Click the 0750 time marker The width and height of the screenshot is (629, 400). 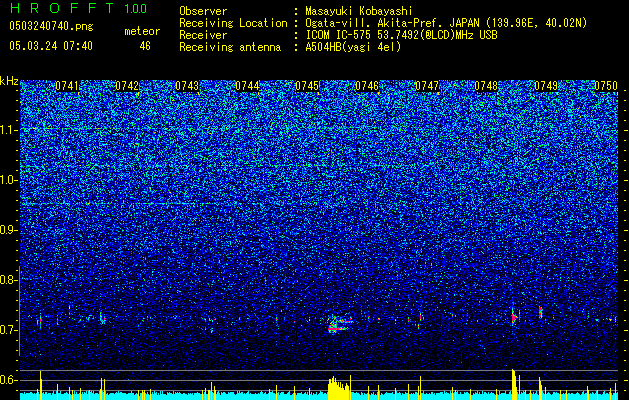pos(606,86)
